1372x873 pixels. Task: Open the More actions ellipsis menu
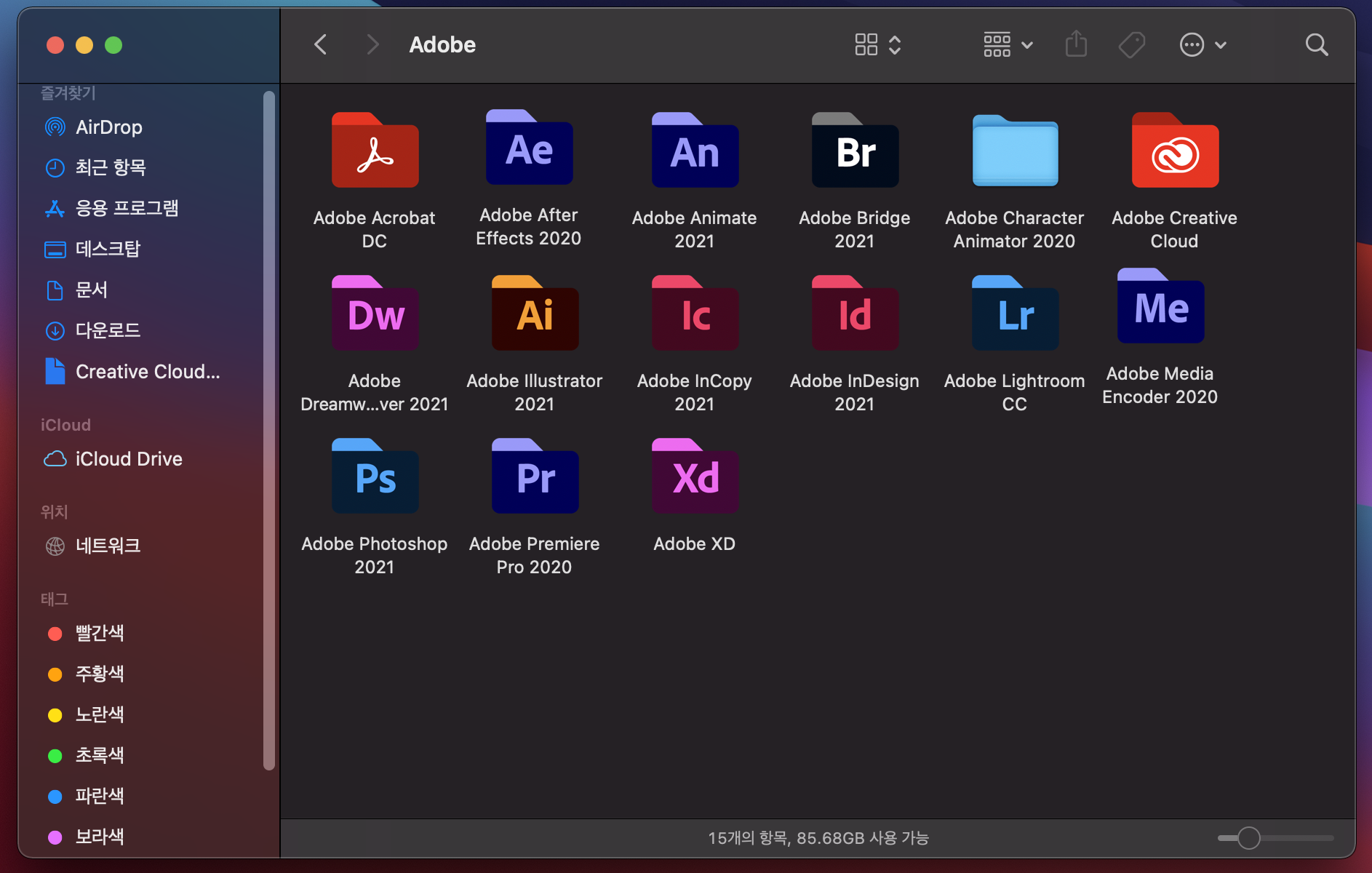(x=1203, y=45)
